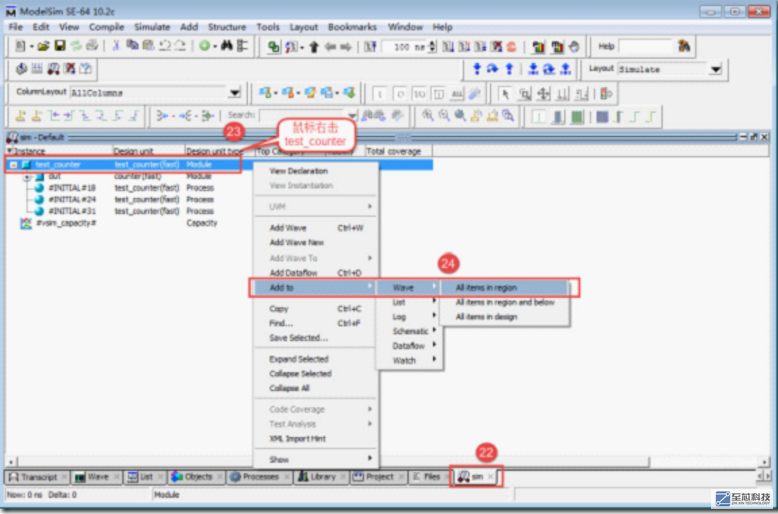Choose 'View Declaration' in context menu

pyautogui.click(x=315, y=171)
